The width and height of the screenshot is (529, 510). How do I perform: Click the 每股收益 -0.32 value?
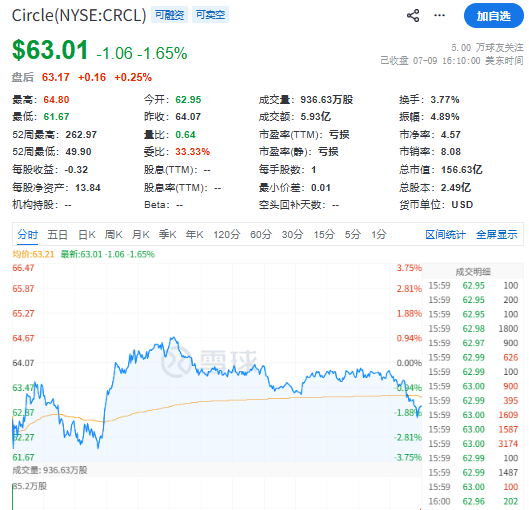[x=76, y=169]
